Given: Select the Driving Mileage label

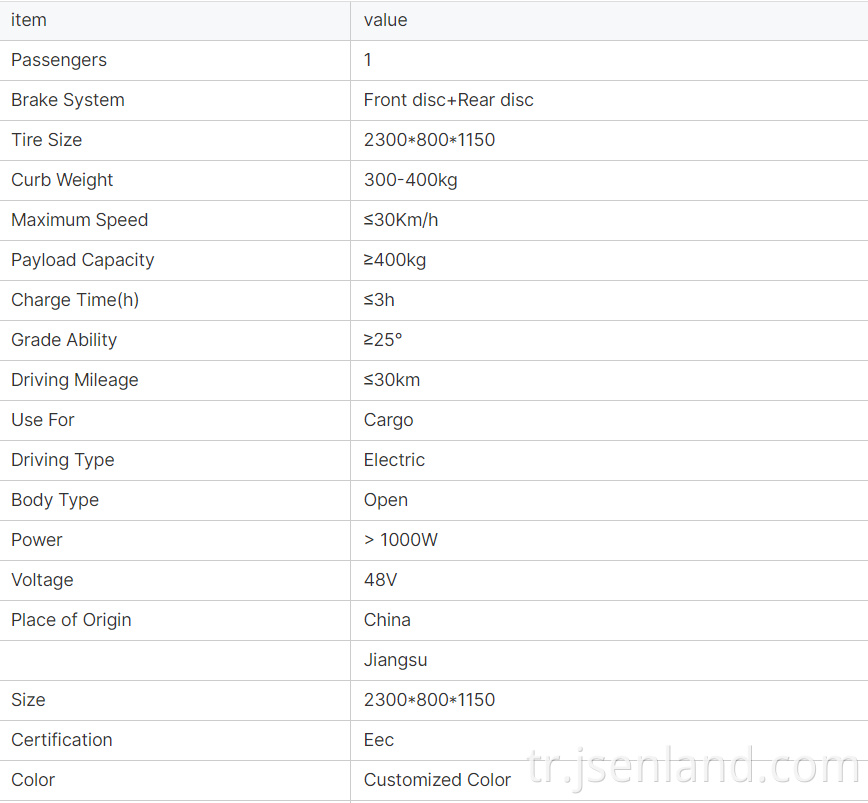Looking at the screenshot, I should 75,380.
